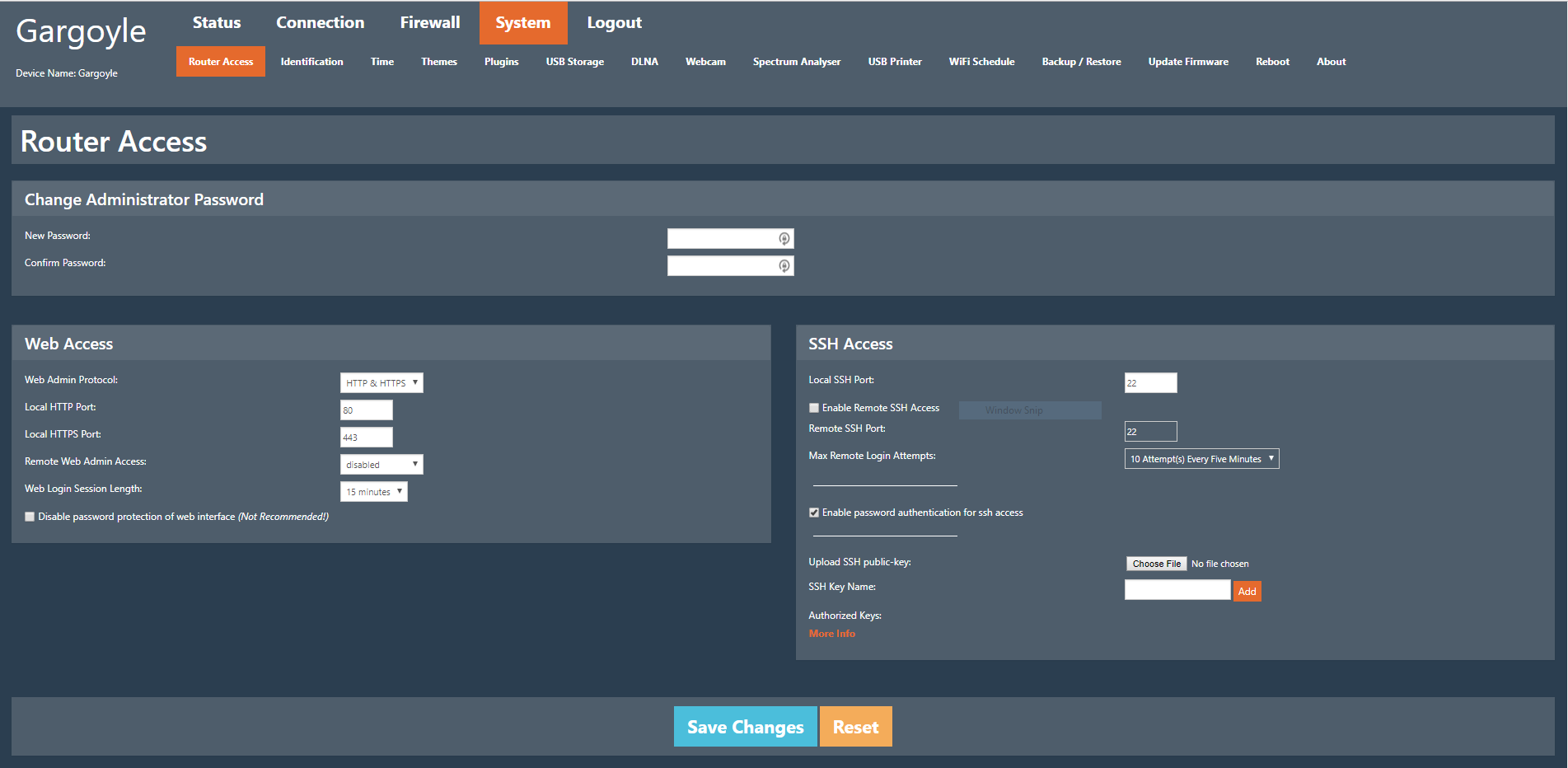Open the Web Admin Protocol dropdown

[x=381, y=383]
